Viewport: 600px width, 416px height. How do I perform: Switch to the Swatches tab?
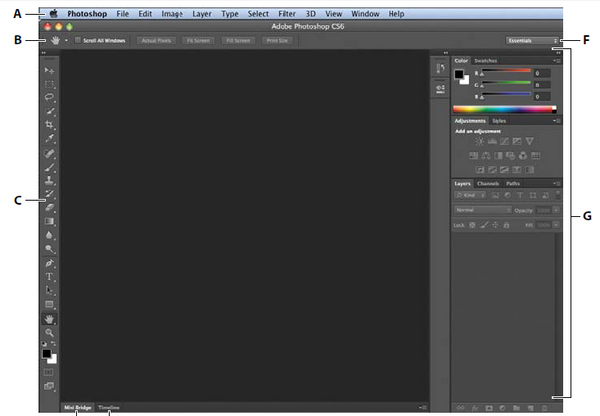486,60
